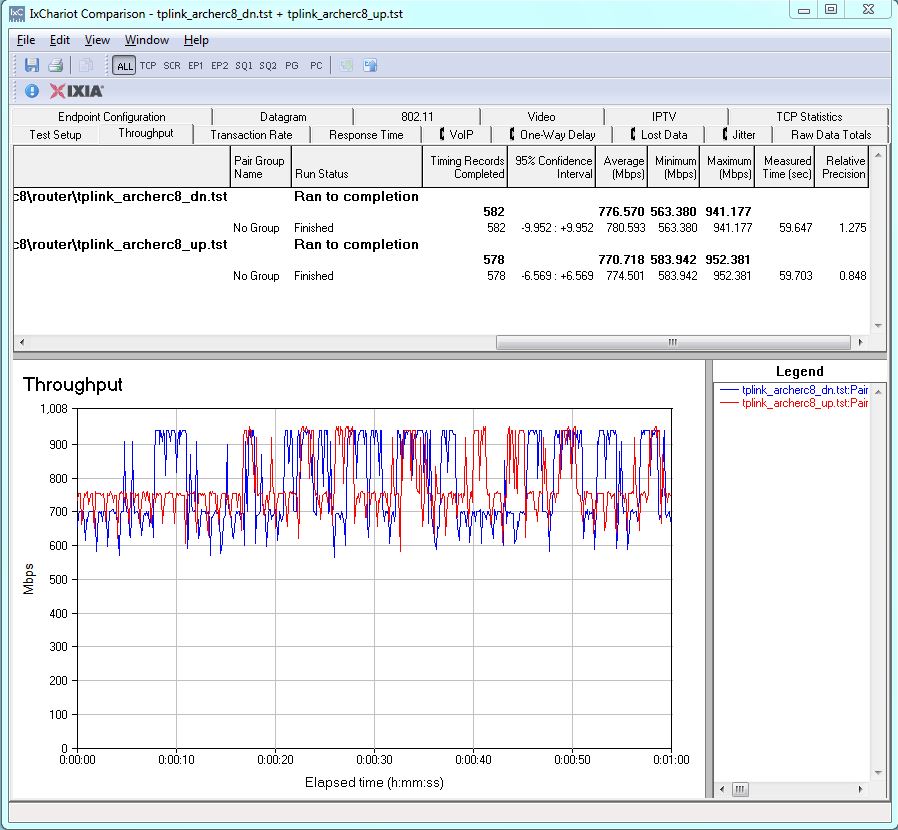Open the Help menu
Image resolution: width=898 pixels, height=830 pixels.
click(196, 40)
